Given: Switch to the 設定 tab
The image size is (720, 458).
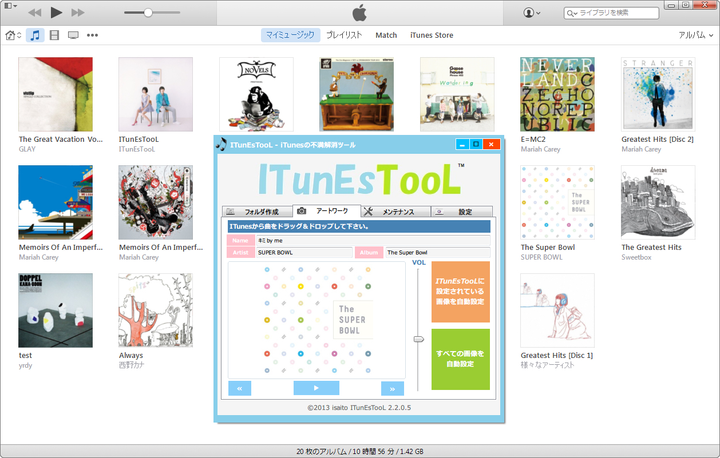Looking at the screenshot, I should click(x=462, y=212).
